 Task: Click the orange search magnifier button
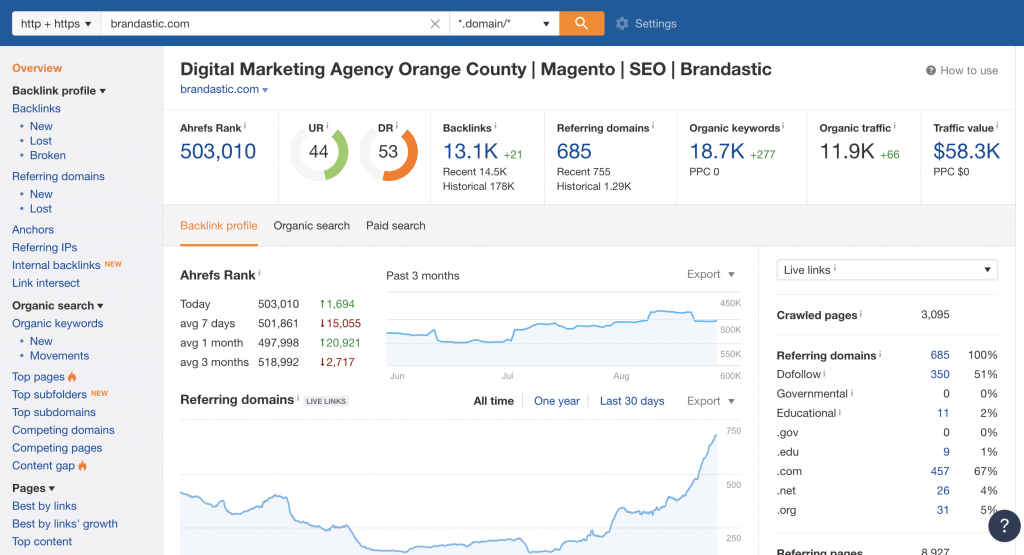pyautogui.click(x=581, y=24)
